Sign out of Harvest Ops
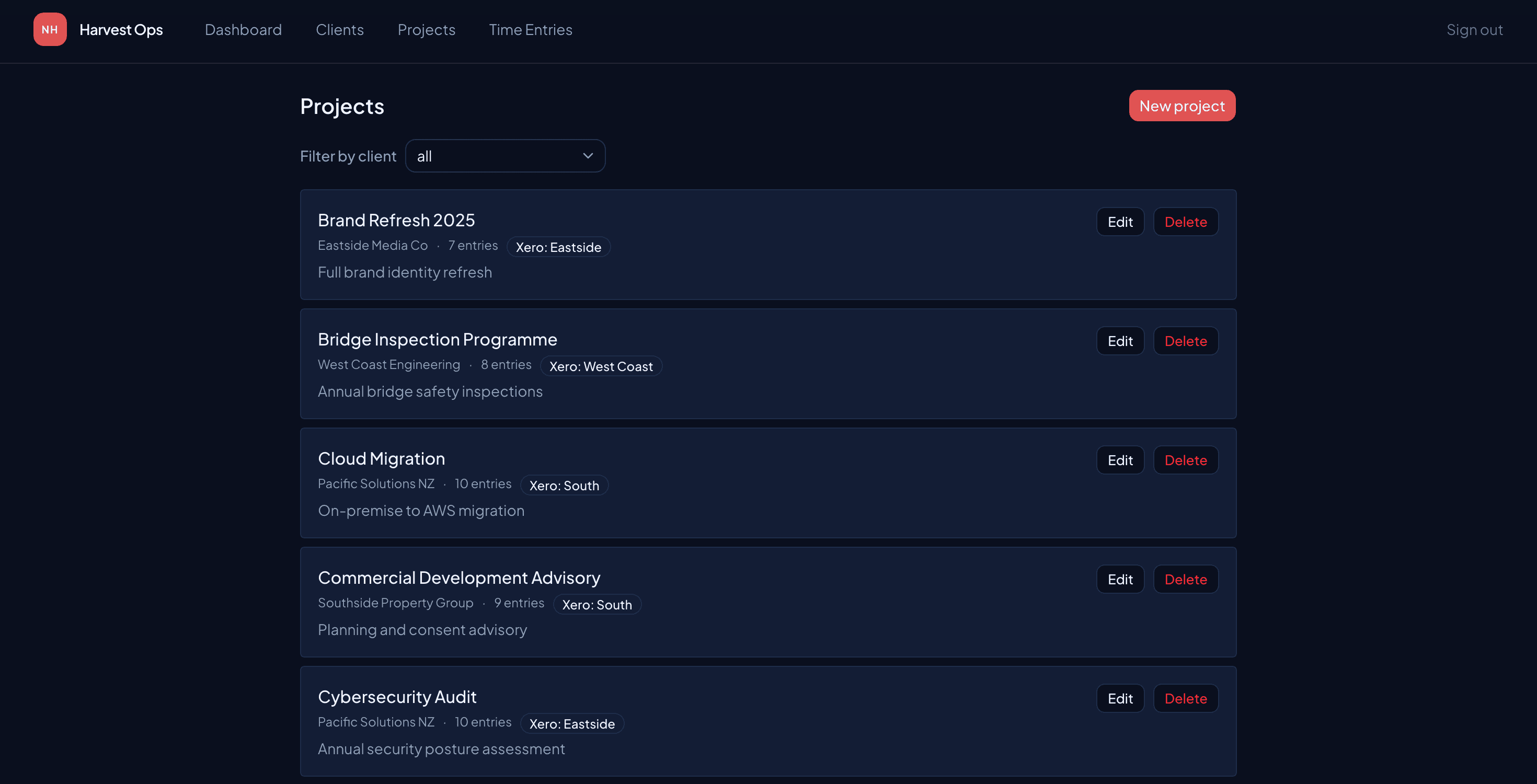The height and width of the screenshot is (784, 1537). pyautogui.click(x=1474, y=29)
